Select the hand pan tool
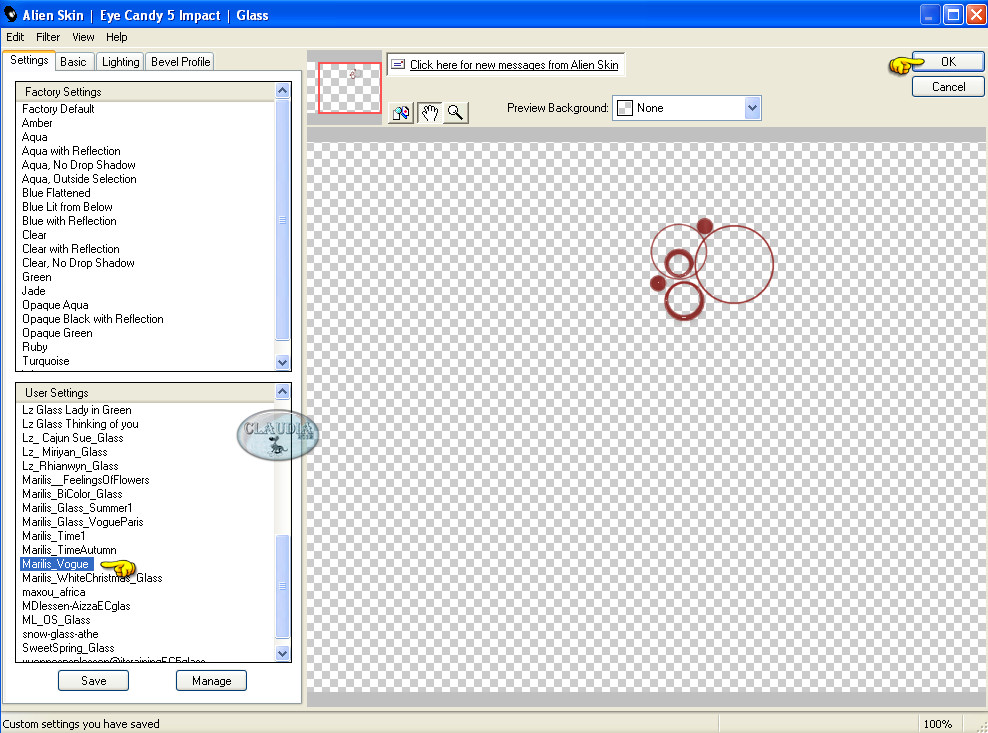The image size is (988, 733). [x=430, y=113]
